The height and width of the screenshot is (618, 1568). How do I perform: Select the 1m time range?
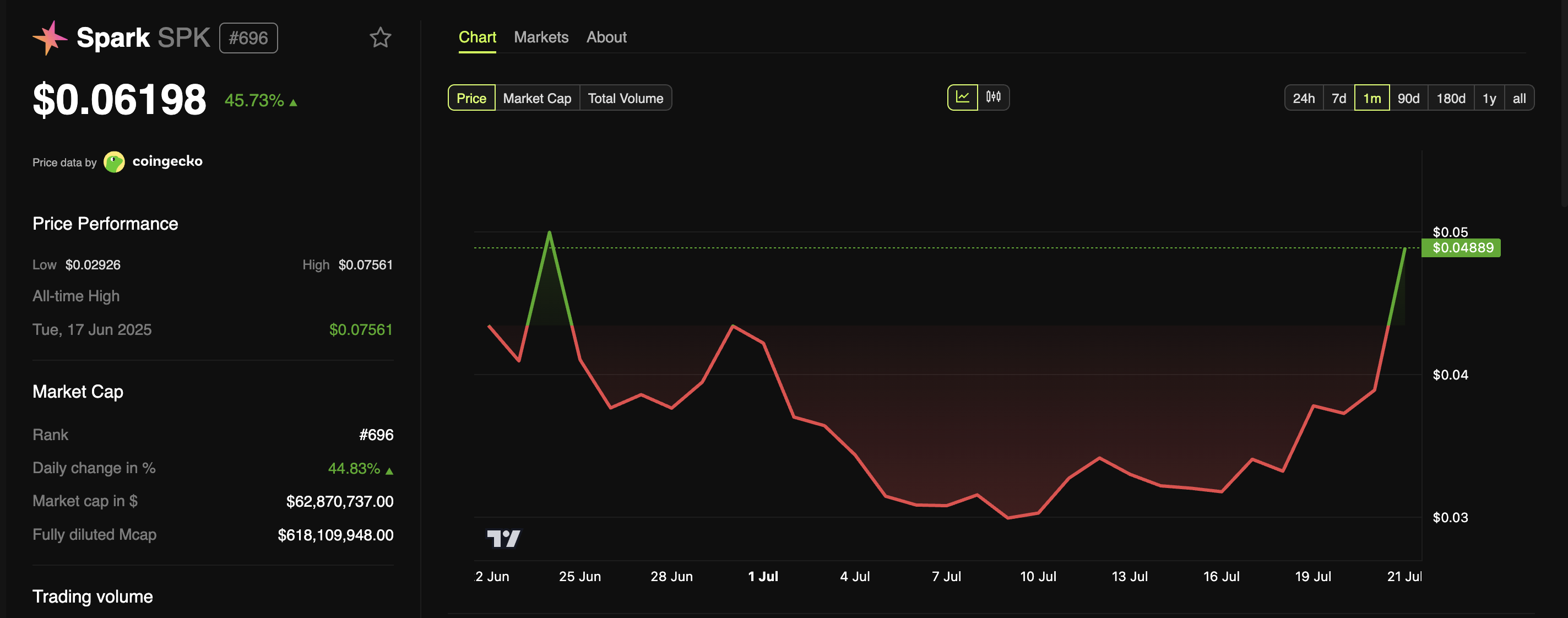pyautogui.click(x=1371, y=98)
